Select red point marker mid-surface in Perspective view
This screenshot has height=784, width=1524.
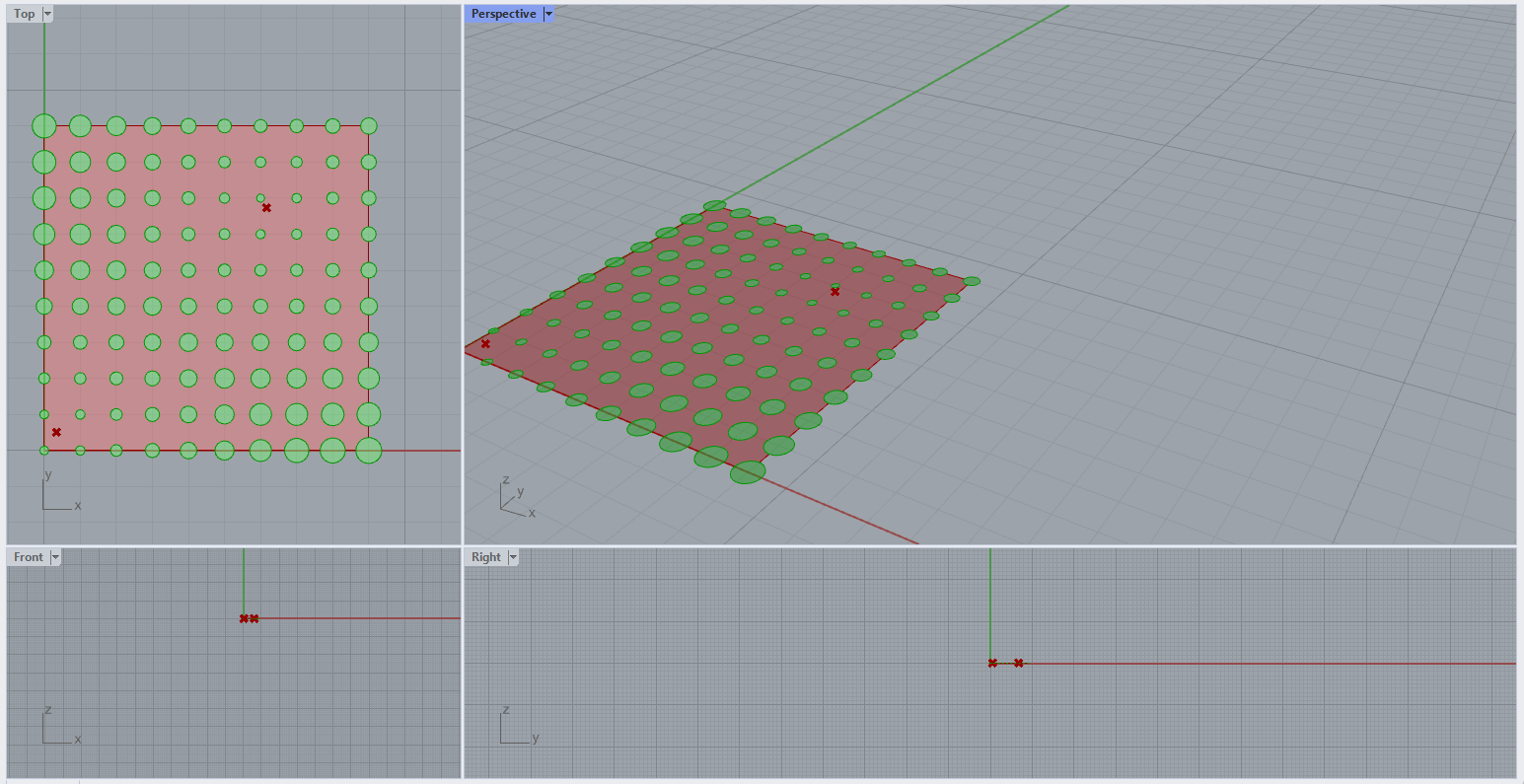tap(835, 291)
